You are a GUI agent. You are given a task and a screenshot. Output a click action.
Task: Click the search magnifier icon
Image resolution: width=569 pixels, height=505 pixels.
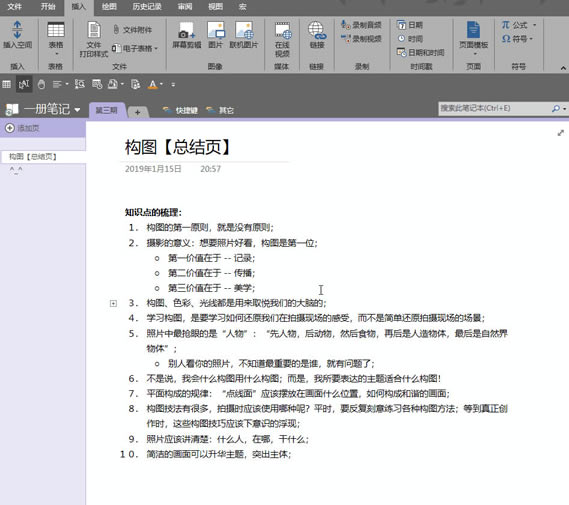coord(556,108)
